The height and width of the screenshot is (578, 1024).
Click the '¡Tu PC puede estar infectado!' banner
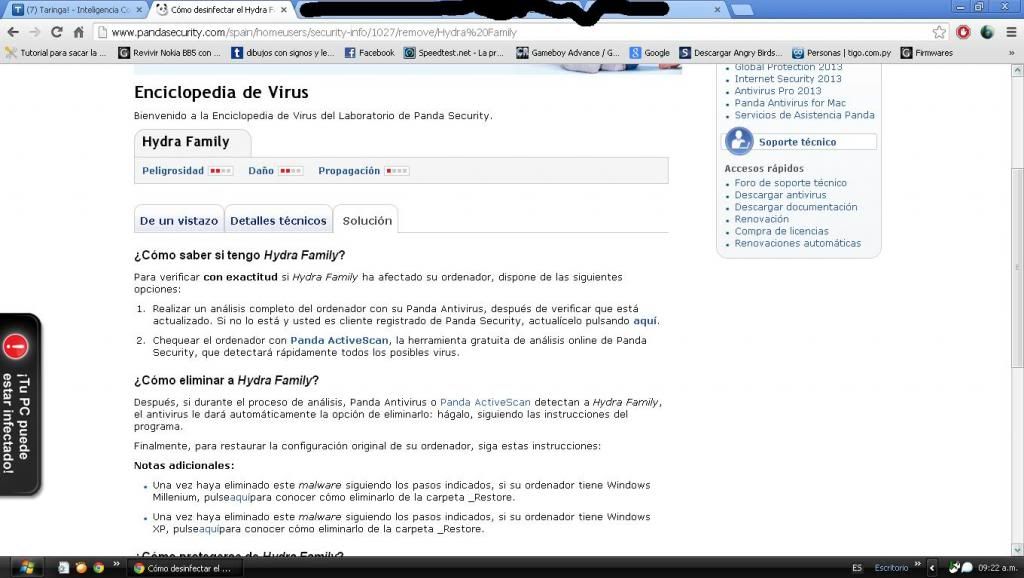(x=19, y=405)
